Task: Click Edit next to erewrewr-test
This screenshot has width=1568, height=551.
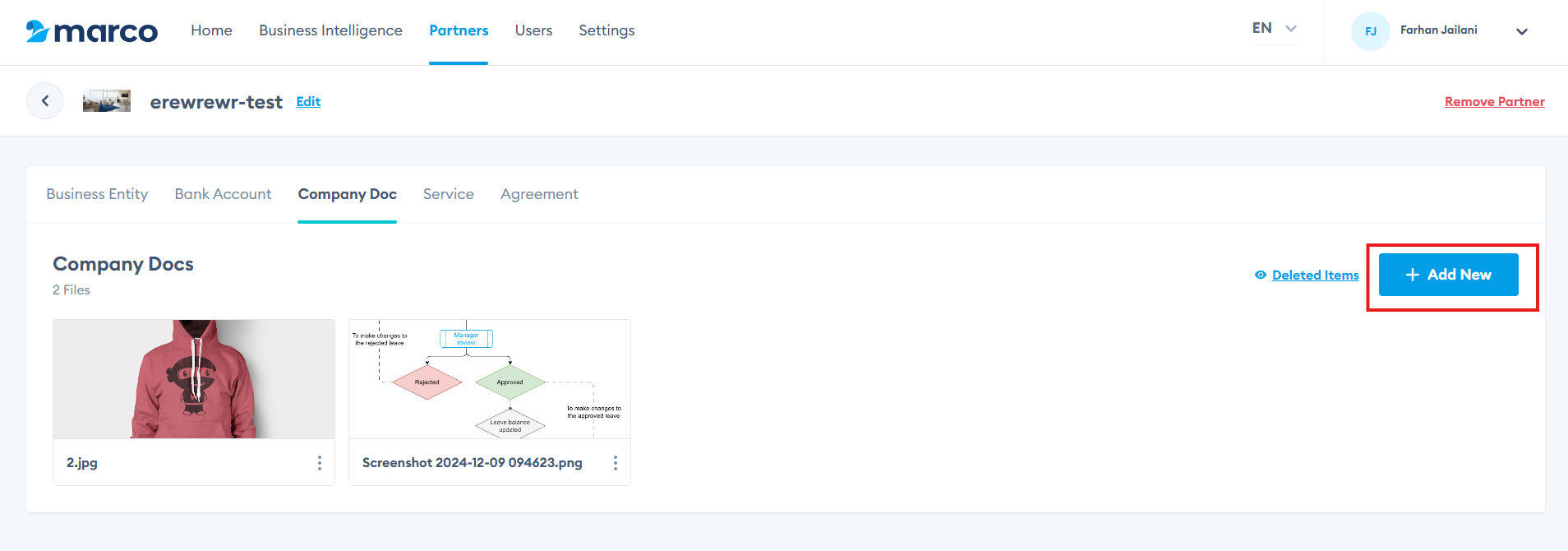Action: pyautogui.click(x=308, y=102)
